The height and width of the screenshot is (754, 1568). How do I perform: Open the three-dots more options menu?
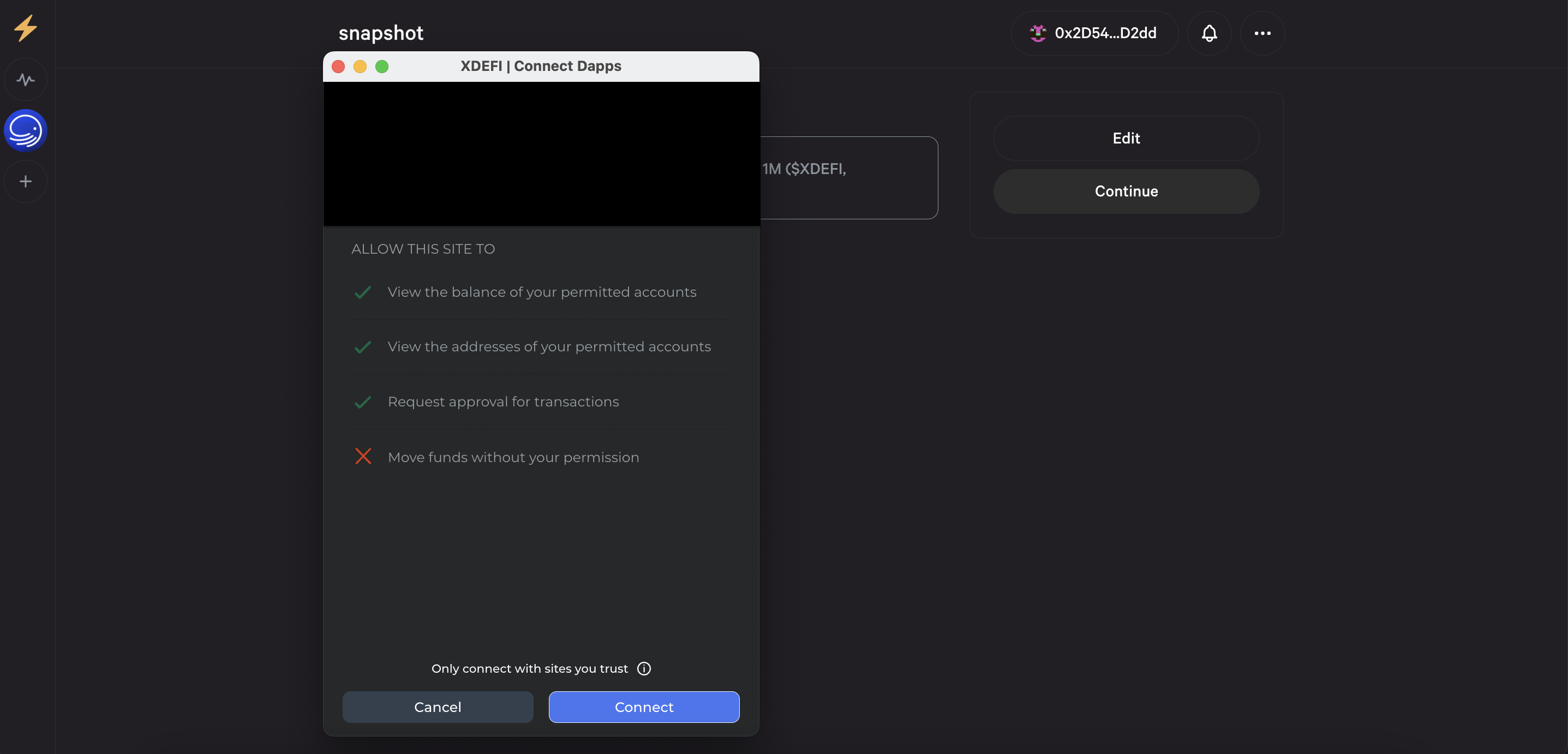click(1262, 33)
